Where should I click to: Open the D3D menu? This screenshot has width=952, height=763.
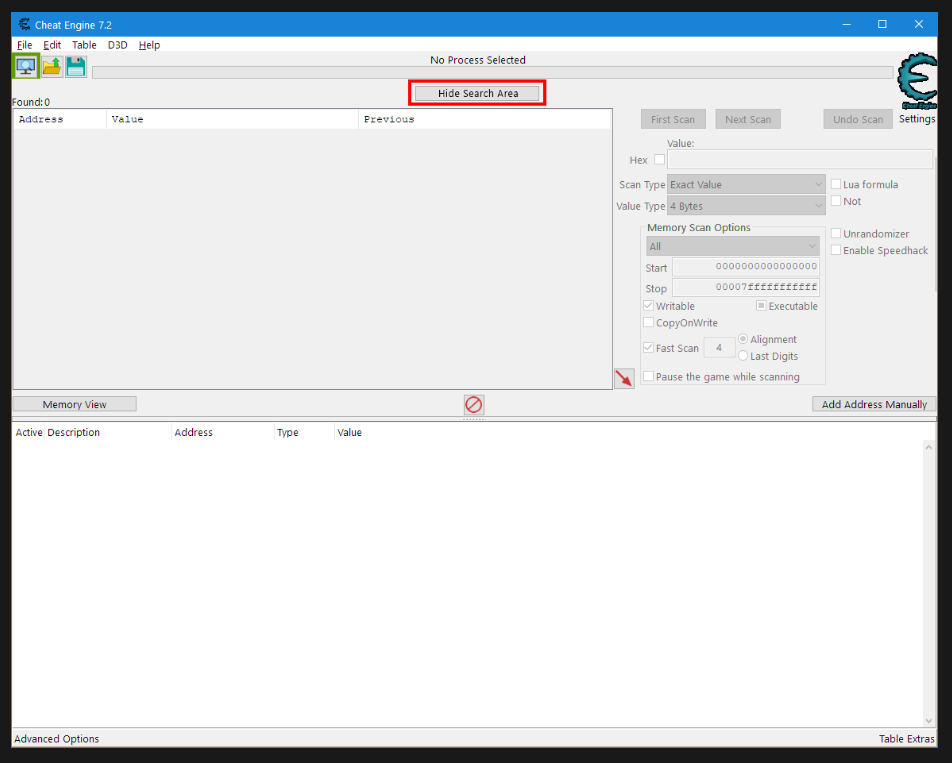point(117,45)
